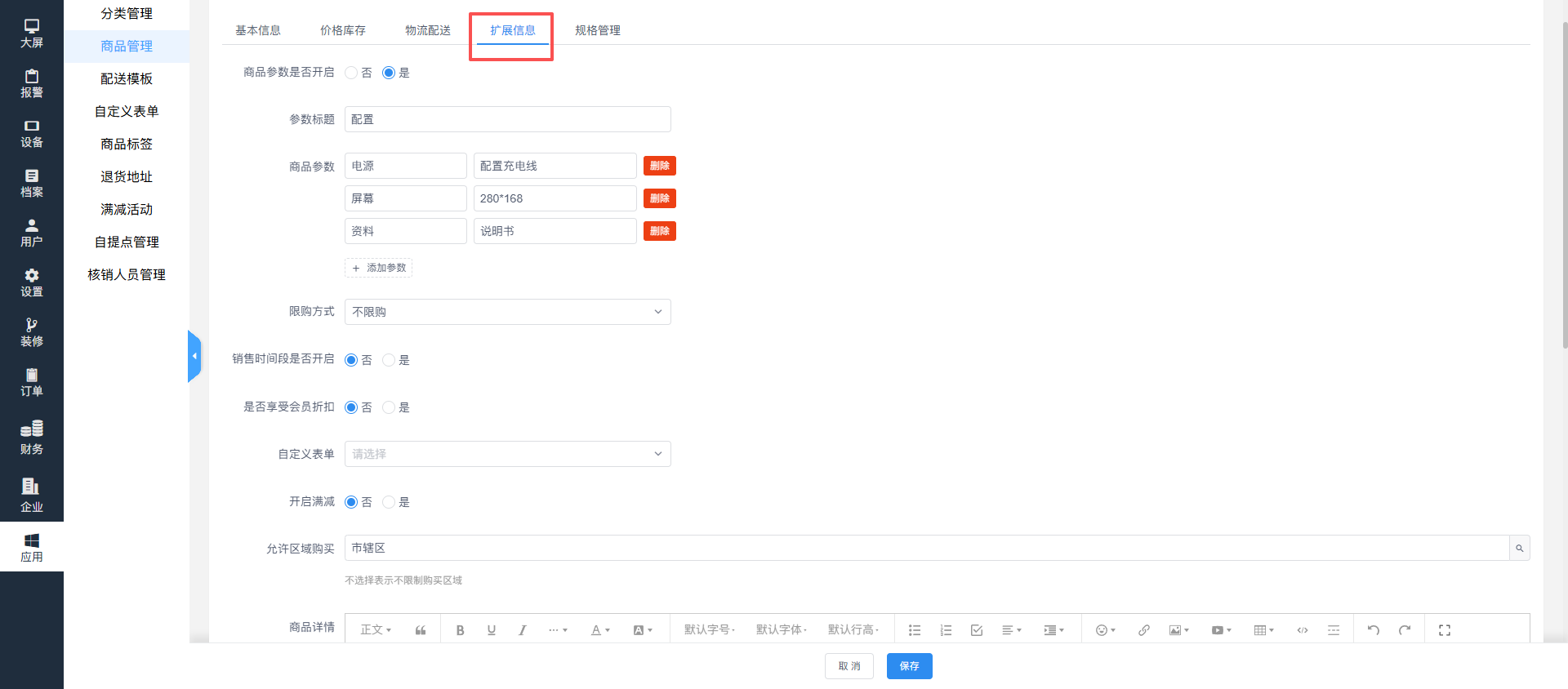Toggle underline formatting in editor
Viewport: 1568px width, 689px height.
tap(491, 630)
